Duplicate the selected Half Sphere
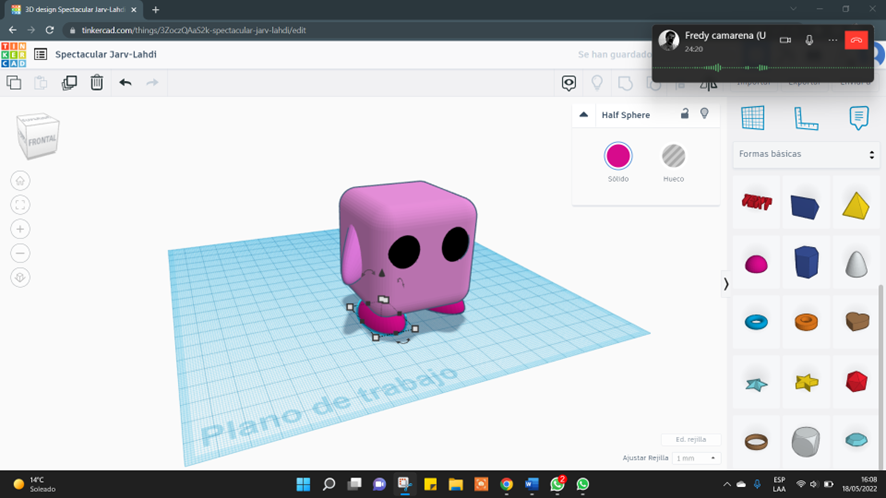 [69, 83]
